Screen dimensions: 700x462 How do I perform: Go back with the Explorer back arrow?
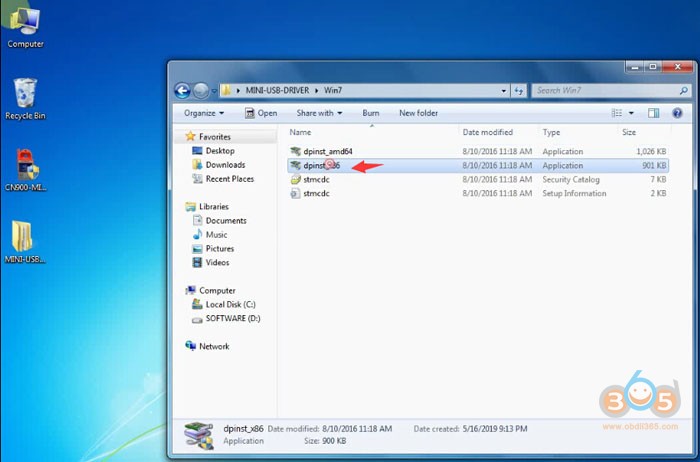pyautogui.click(x=182, y=91)
